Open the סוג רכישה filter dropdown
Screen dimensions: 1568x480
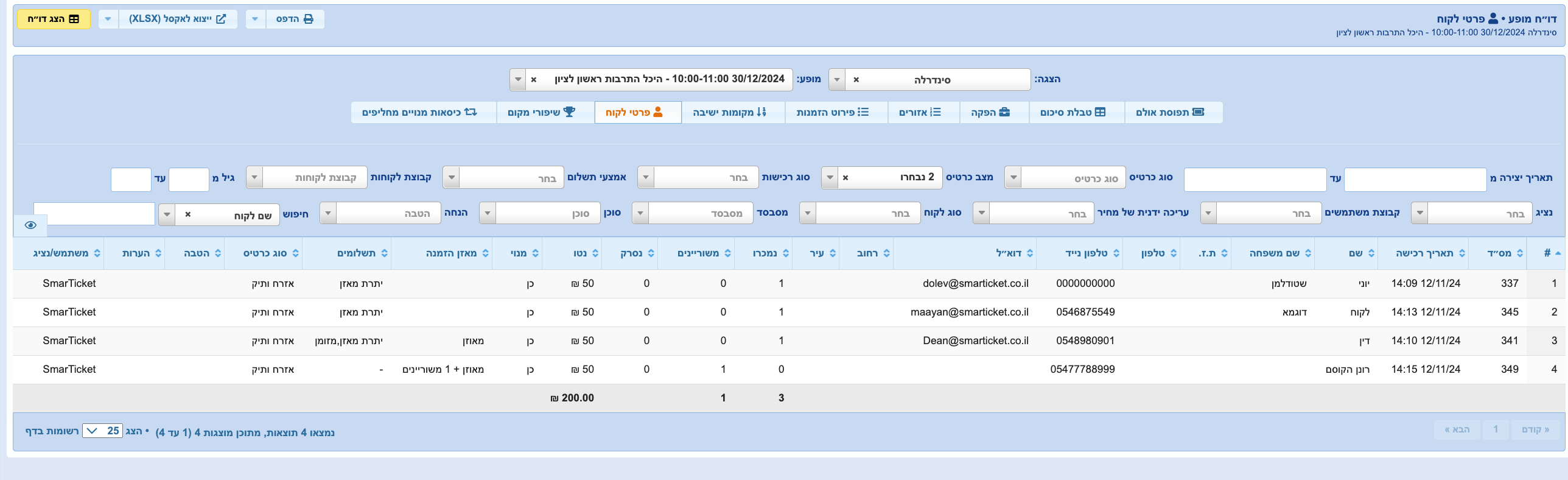(698, 177)
